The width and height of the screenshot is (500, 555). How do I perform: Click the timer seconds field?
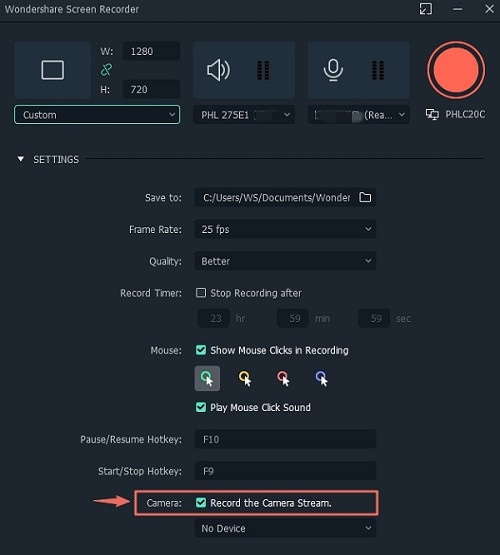click(x=374, y=318)
